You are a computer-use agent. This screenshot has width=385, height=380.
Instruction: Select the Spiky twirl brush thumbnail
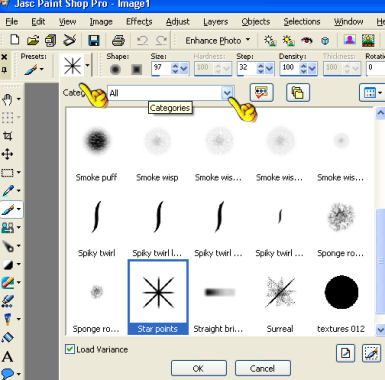pyautogui.click(x=96, y=217)
